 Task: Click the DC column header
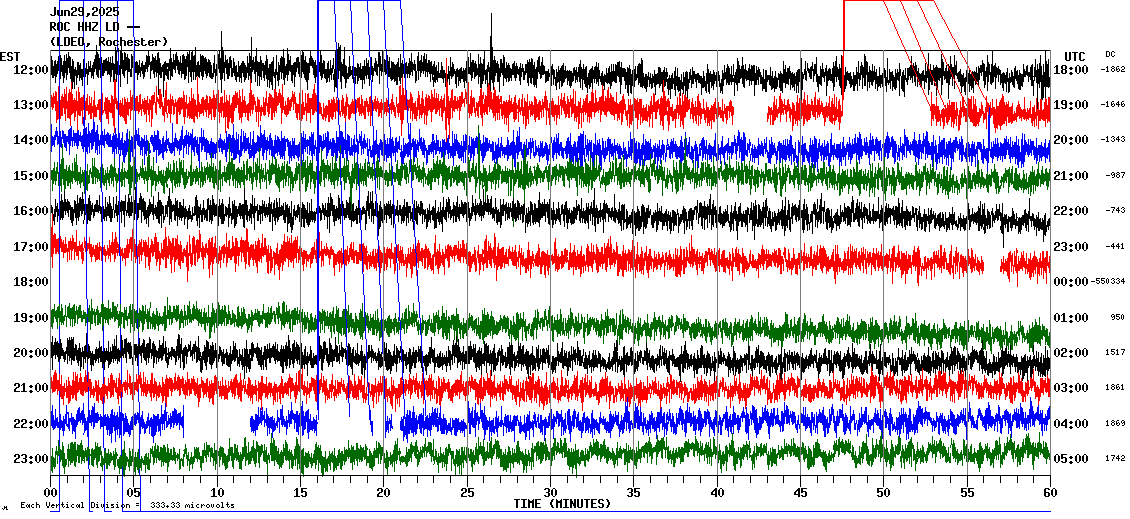pyautogui.click(x=1110, y=54)
